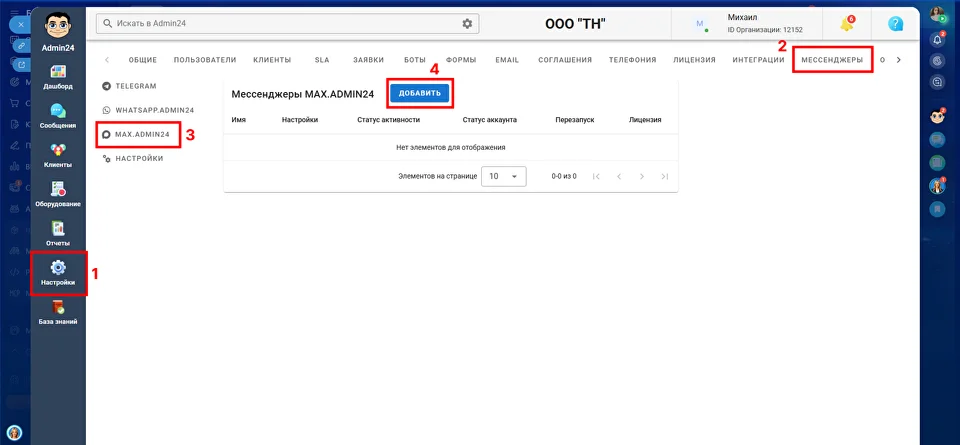Click the Статус аккаунта column header
The width and height of the screenshot is (960, 445).
click(490, 120)
